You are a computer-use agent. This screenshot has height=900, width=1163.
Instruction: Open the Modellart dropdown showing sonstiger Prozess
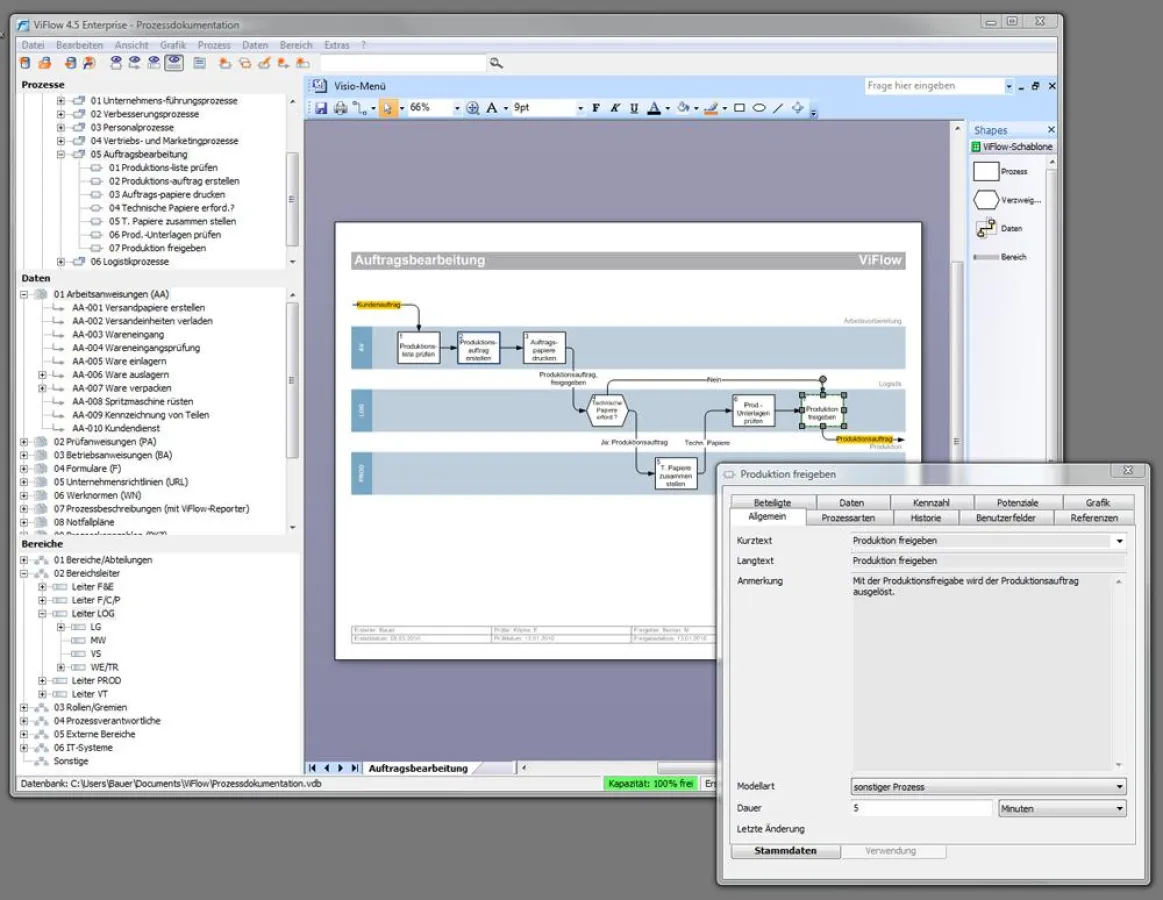[1119, 786]
